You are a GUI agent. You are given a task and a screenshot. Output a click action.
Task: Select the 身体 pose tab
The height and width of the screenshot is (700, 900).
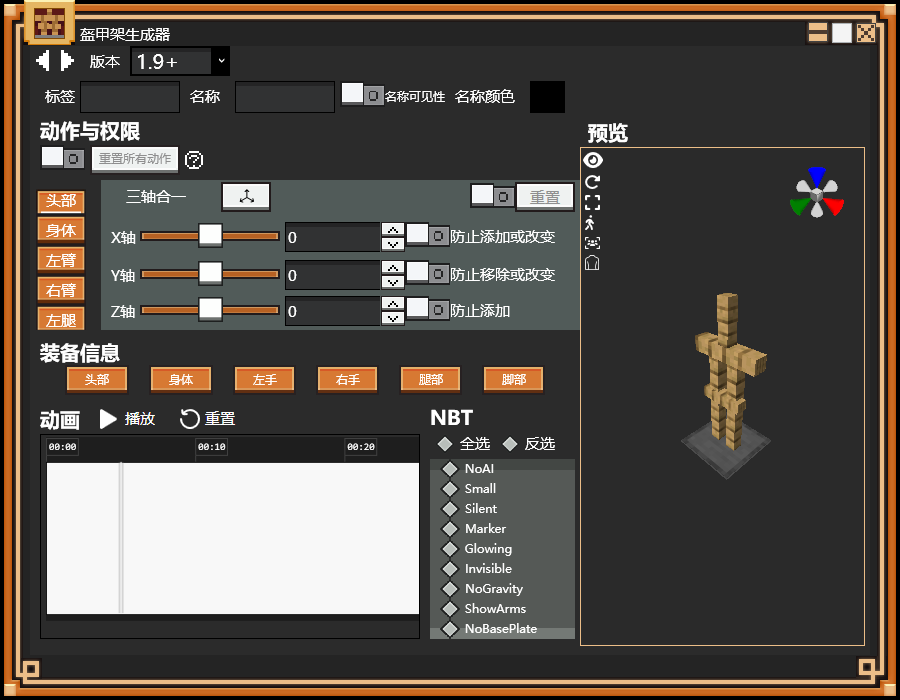[61, 231]
